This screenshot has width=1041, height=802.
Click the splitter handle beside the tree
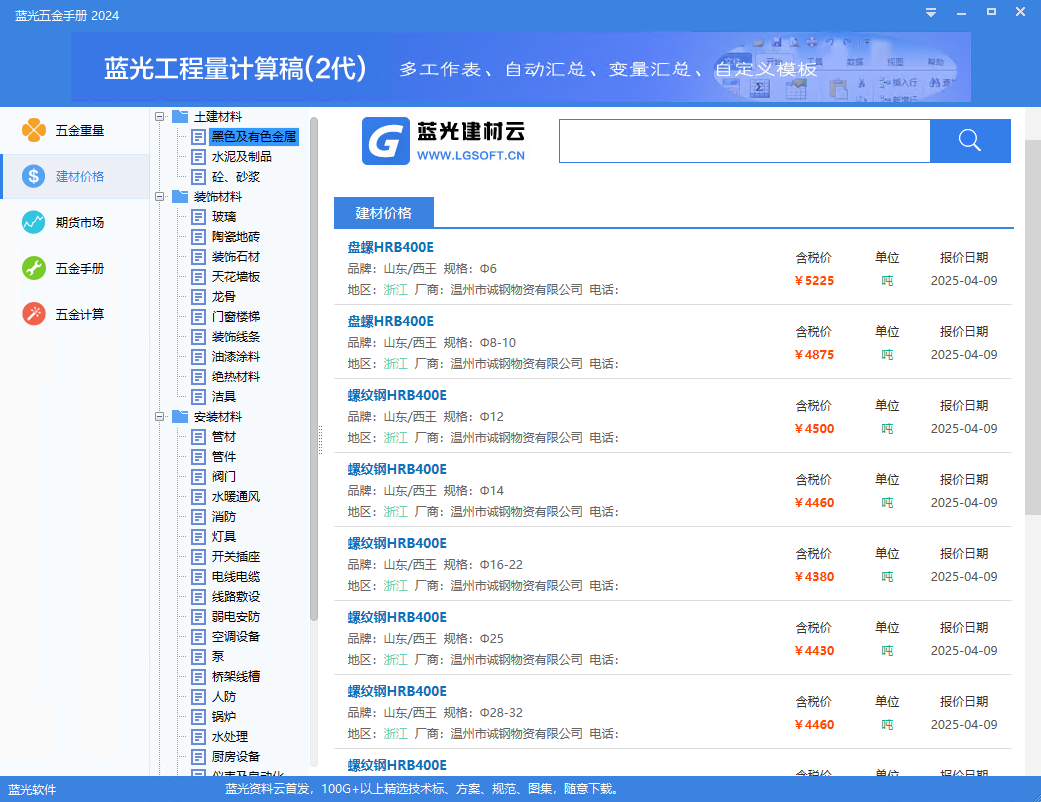coord(321,440)
